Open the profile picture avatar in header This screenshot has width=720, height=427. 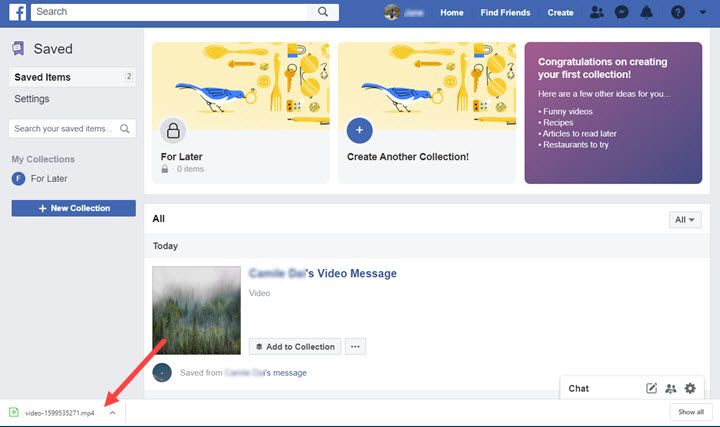pos(392,12)
